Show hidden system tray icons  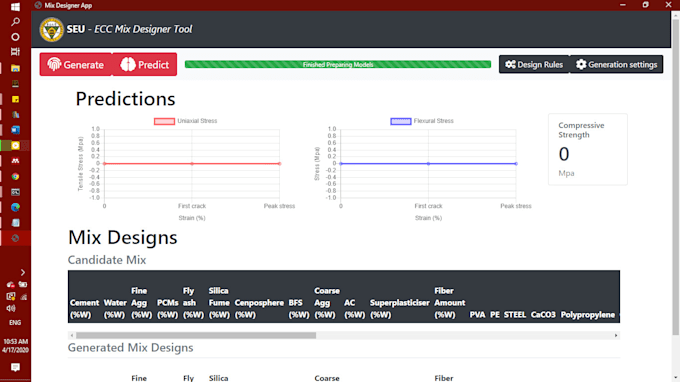point(23,272)
